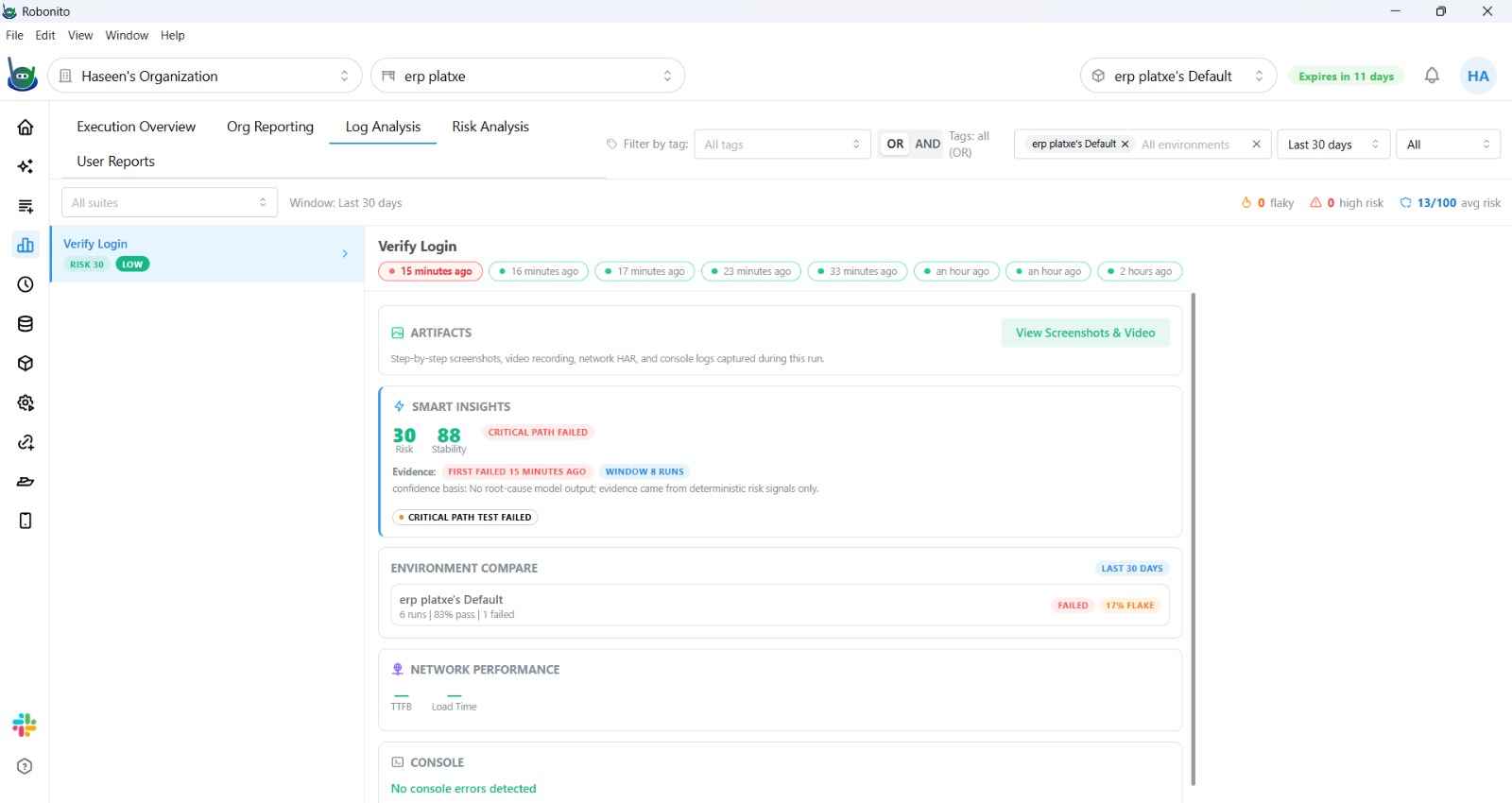Image resolution: width=1512 pixels, height=803 pixels.
Task: Switch to Risk Analysis tab
Action: [x=490, y=127]
